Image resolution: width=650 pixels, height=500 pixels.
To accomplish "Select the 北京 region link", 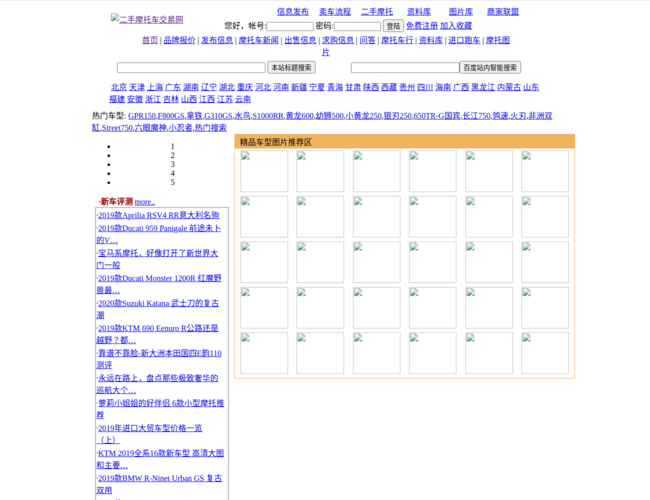I will click(119, 88).
